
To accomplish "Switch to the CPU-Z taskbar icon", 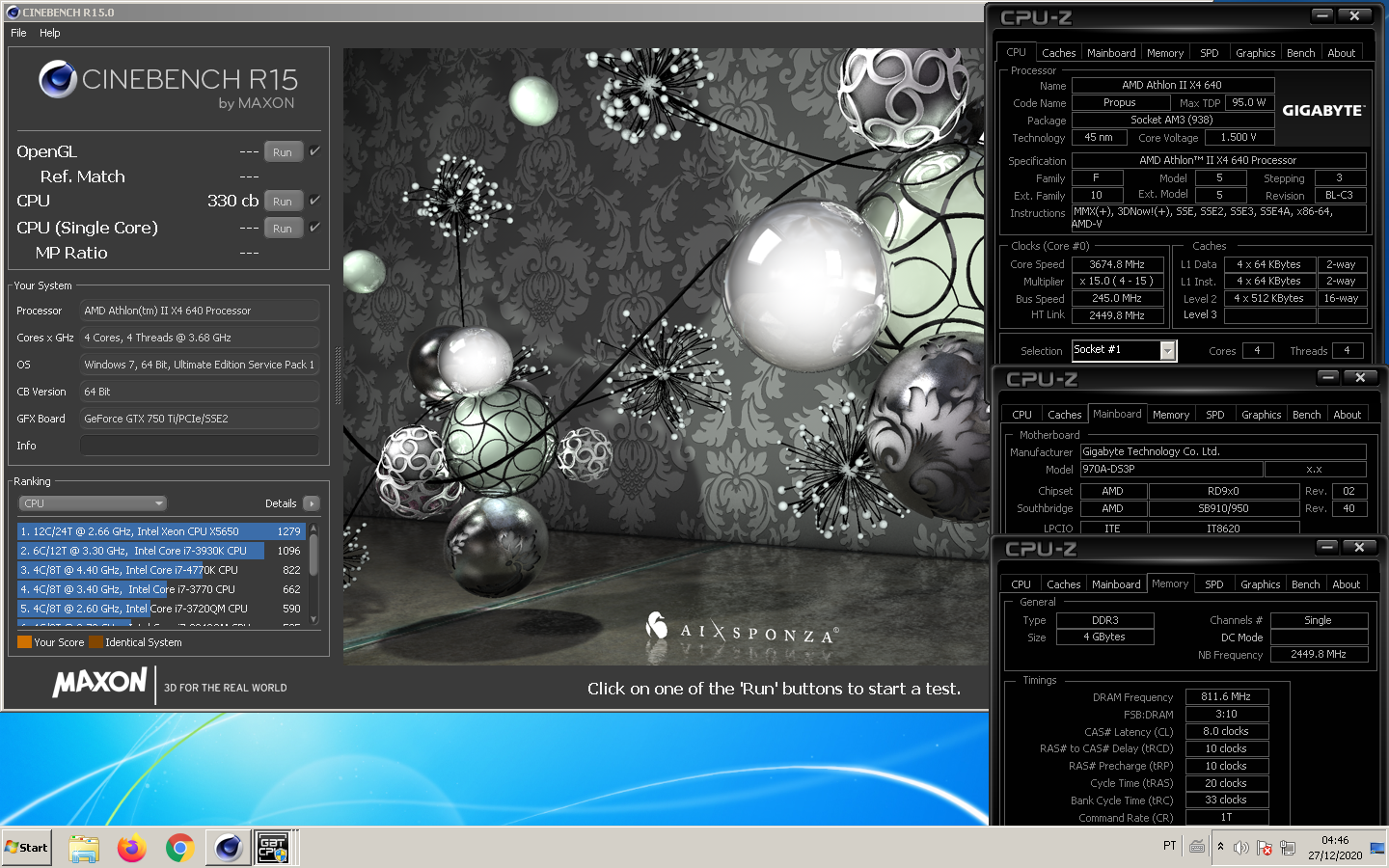I will tap(274, 848).
